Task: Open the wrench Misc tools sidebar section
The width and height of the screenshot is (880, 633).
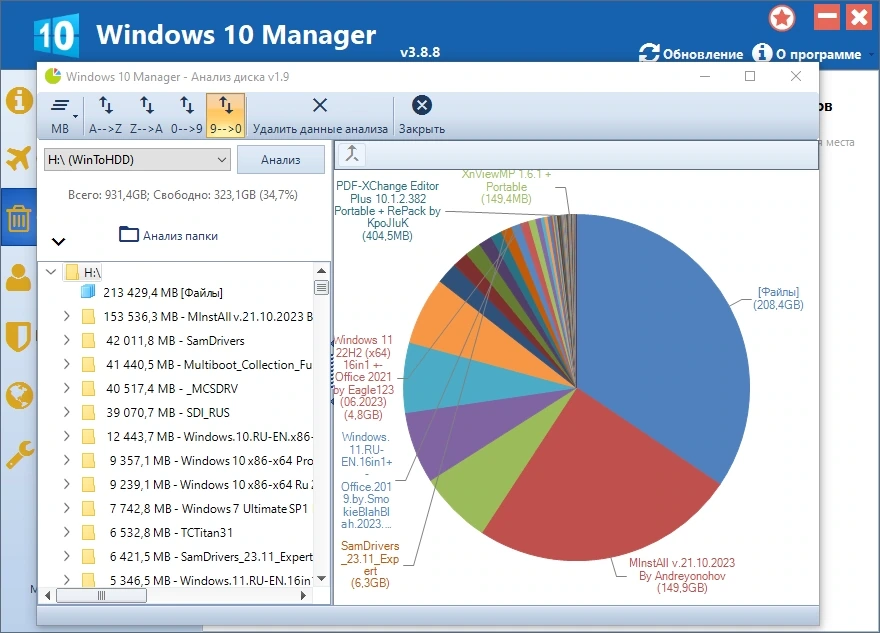Action: 20,455
